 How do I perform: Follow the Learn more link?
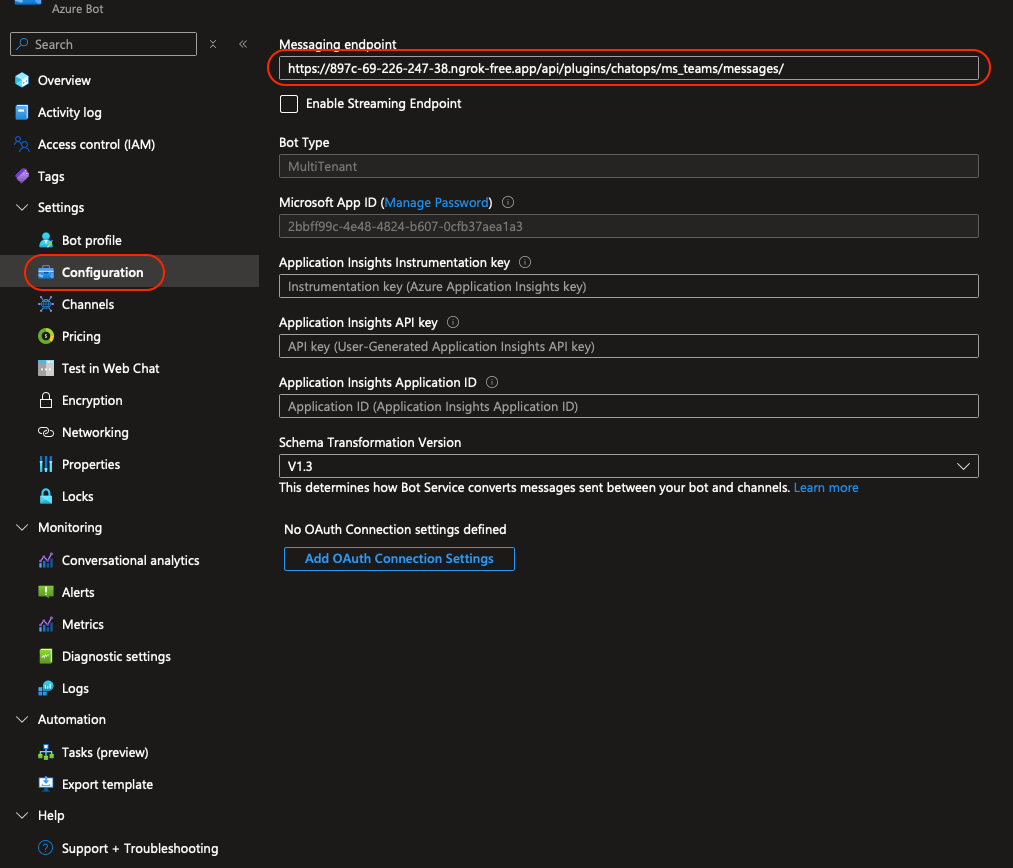click(826, 488)
